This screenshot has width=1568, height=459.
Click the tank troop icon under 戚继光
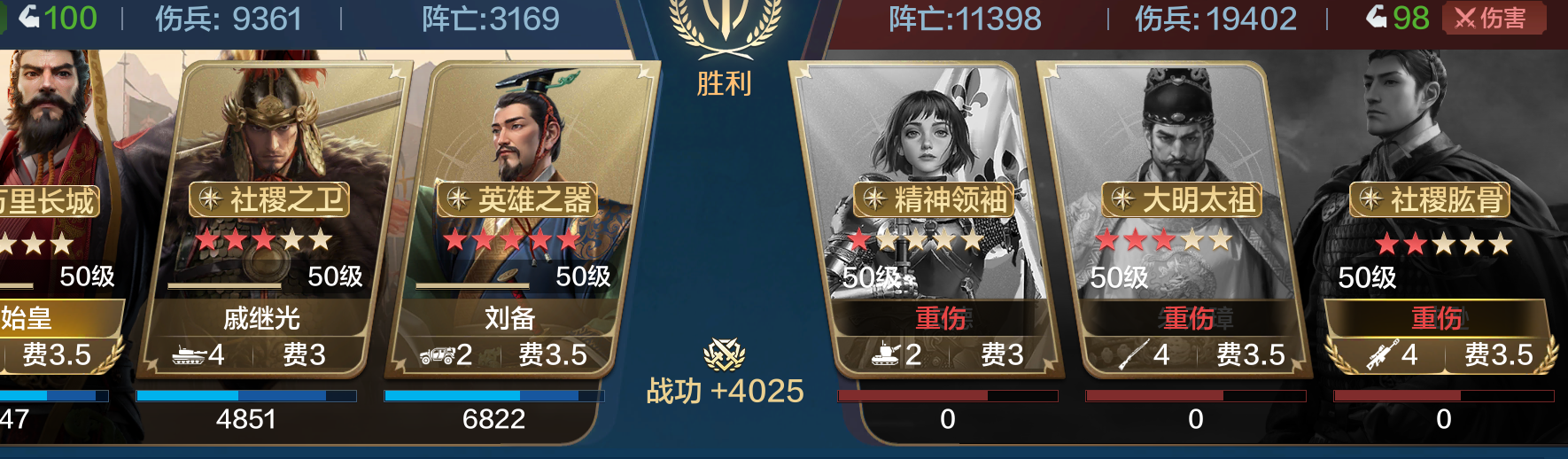pos(189,355)
